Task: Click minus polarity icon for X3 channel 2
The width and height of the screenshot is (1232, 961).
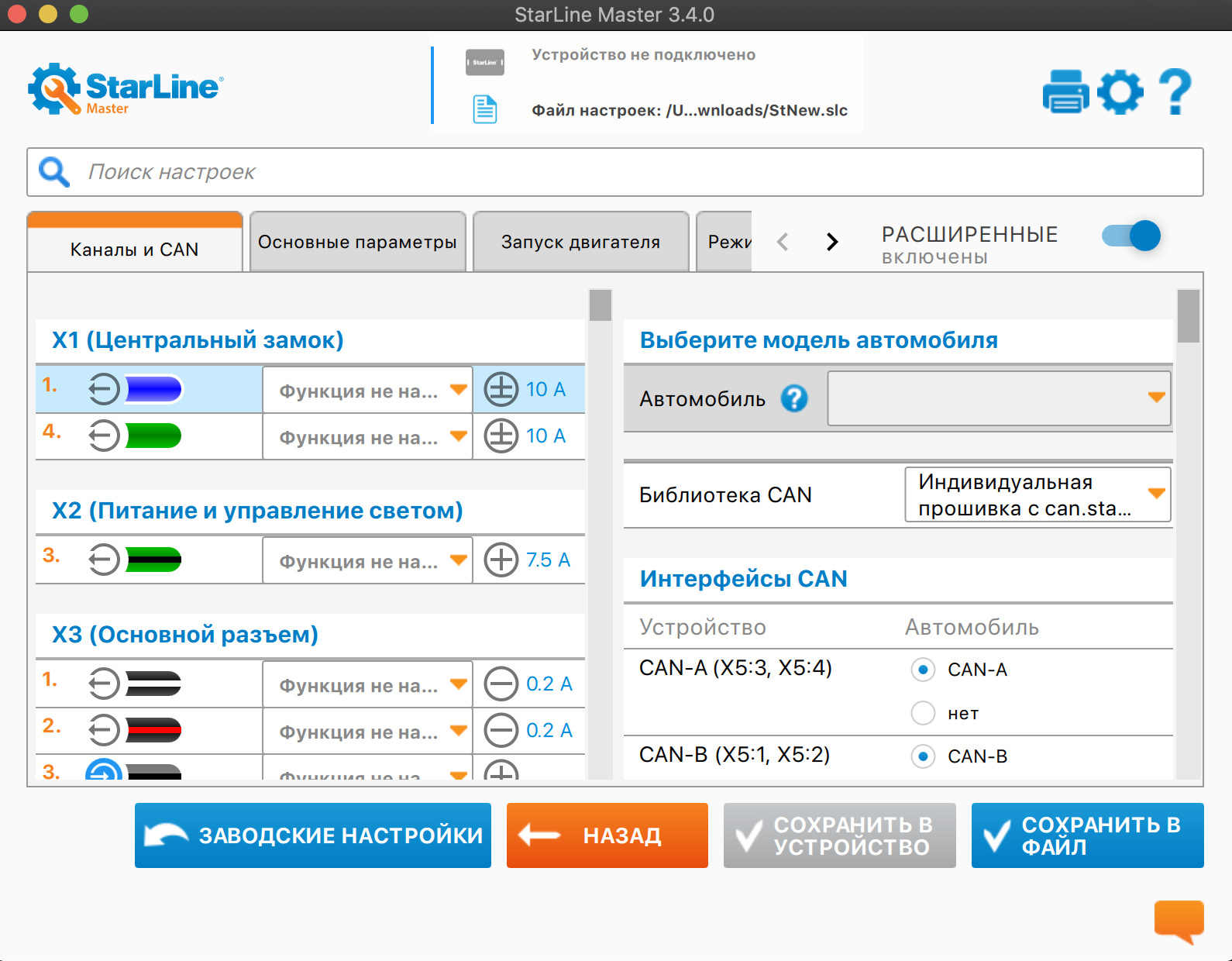Action: tap(501, 730)
